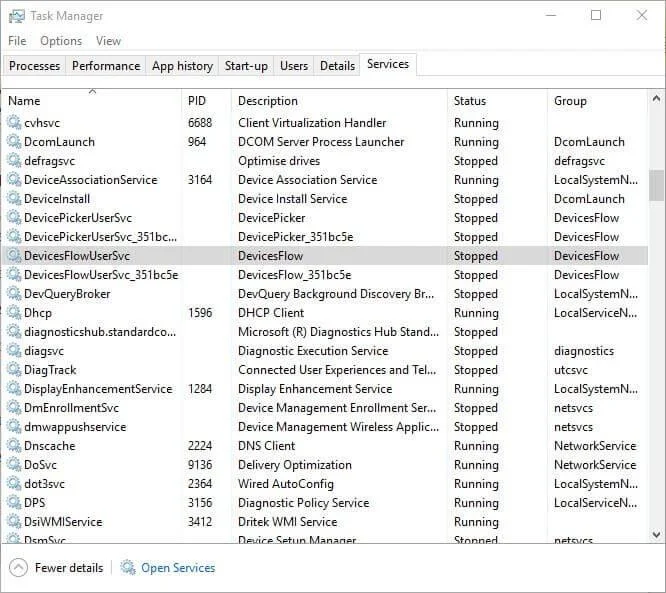666x593 pixels.
Task: Click PID 964 of DcomLaunch
Action: click(x=197, y=141)
